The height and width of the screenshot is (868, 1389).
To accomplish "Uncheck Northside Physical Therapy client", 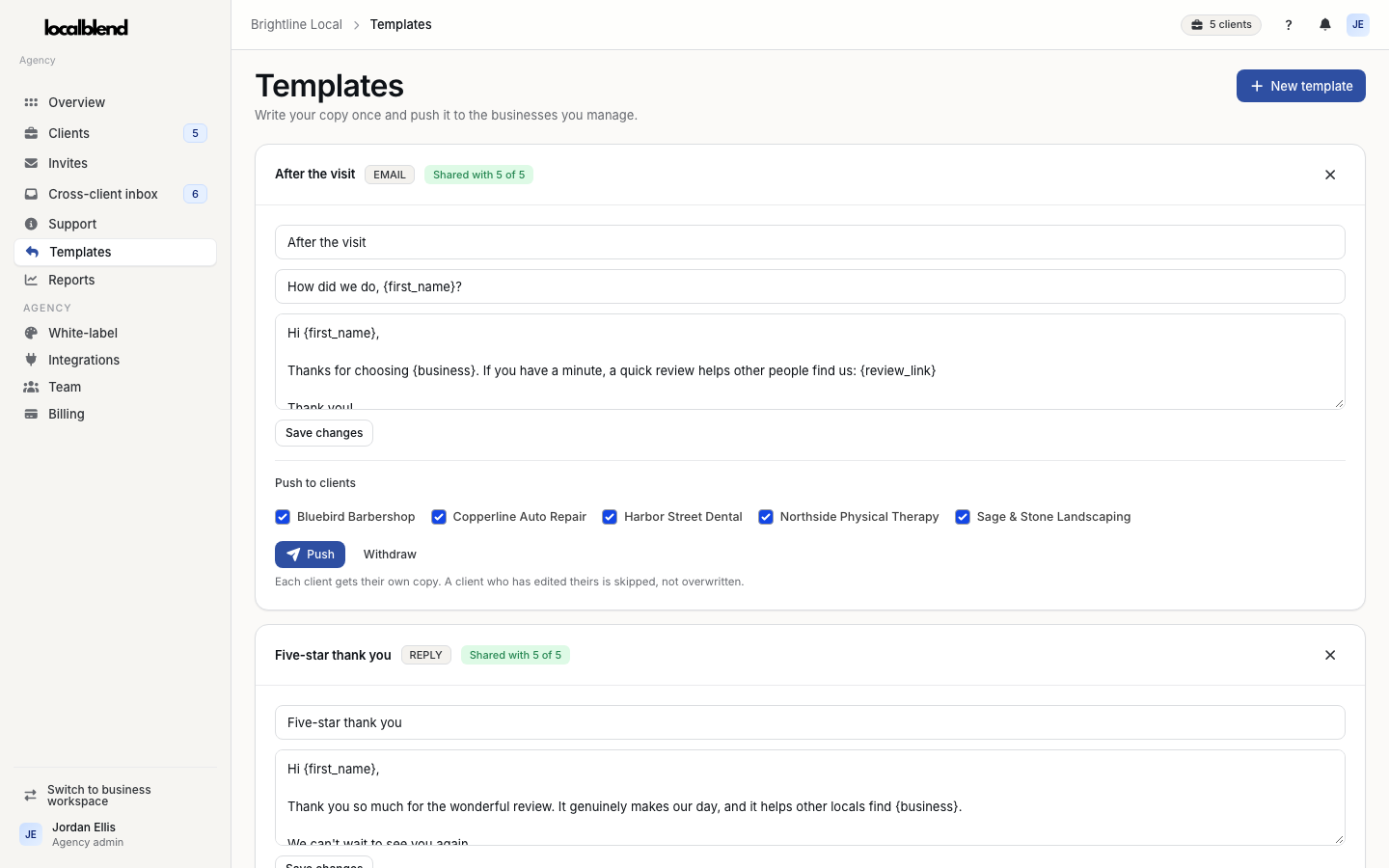I will click(x=766, y=517).
